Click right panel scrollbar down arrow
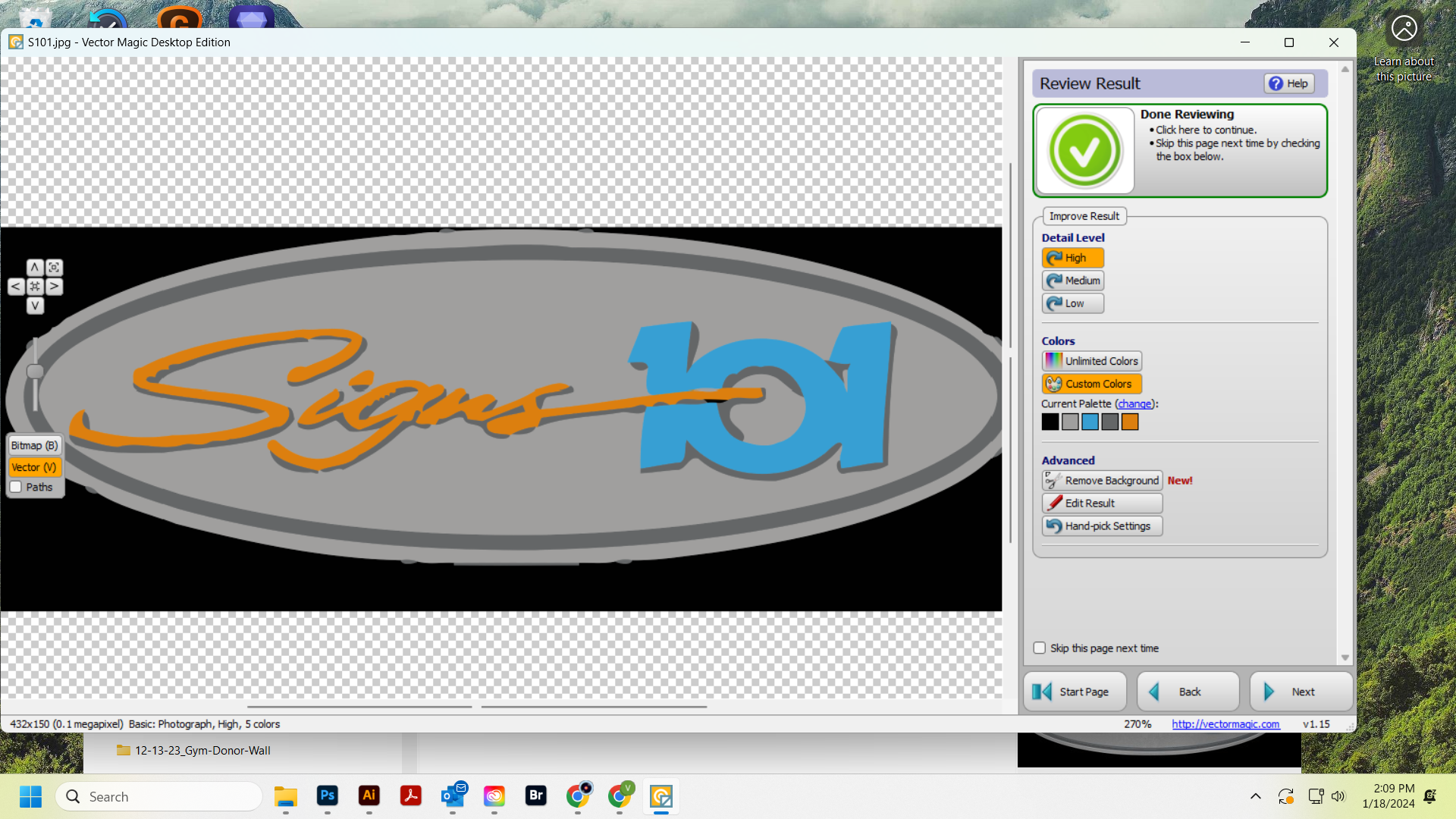 (1345, 657)
